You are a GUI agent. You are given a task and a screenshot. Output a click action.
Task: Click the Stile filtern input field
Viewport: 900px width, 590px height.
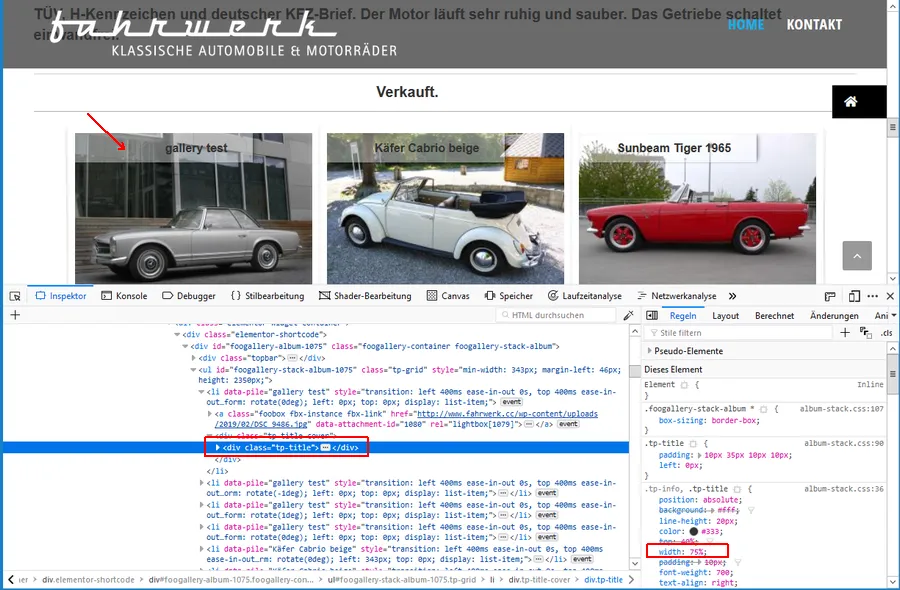pos(738,333)
